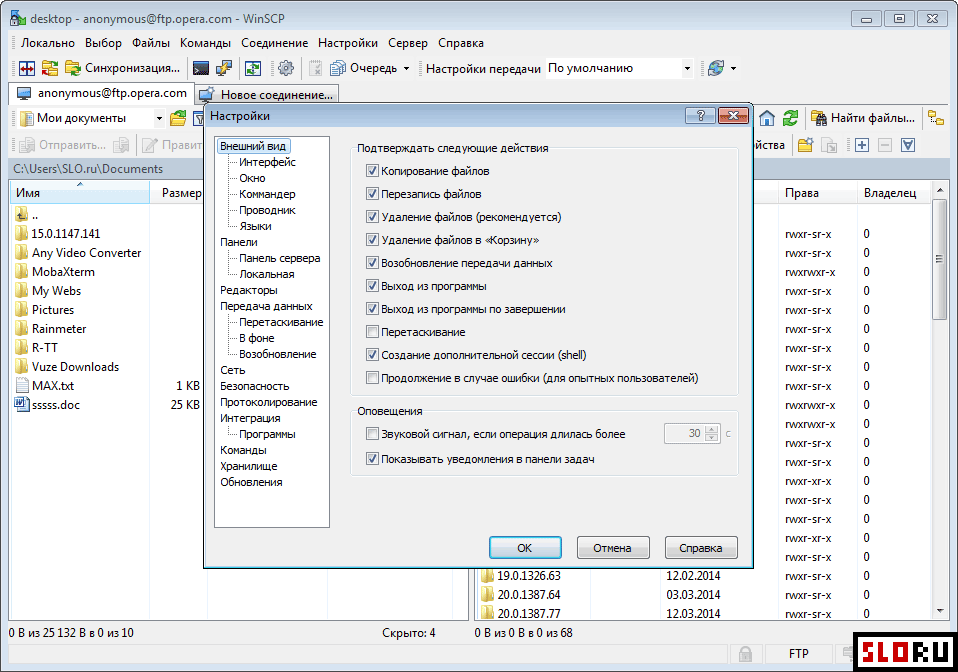Toggle the remote directory tree icon

click(x=936, y=118)
